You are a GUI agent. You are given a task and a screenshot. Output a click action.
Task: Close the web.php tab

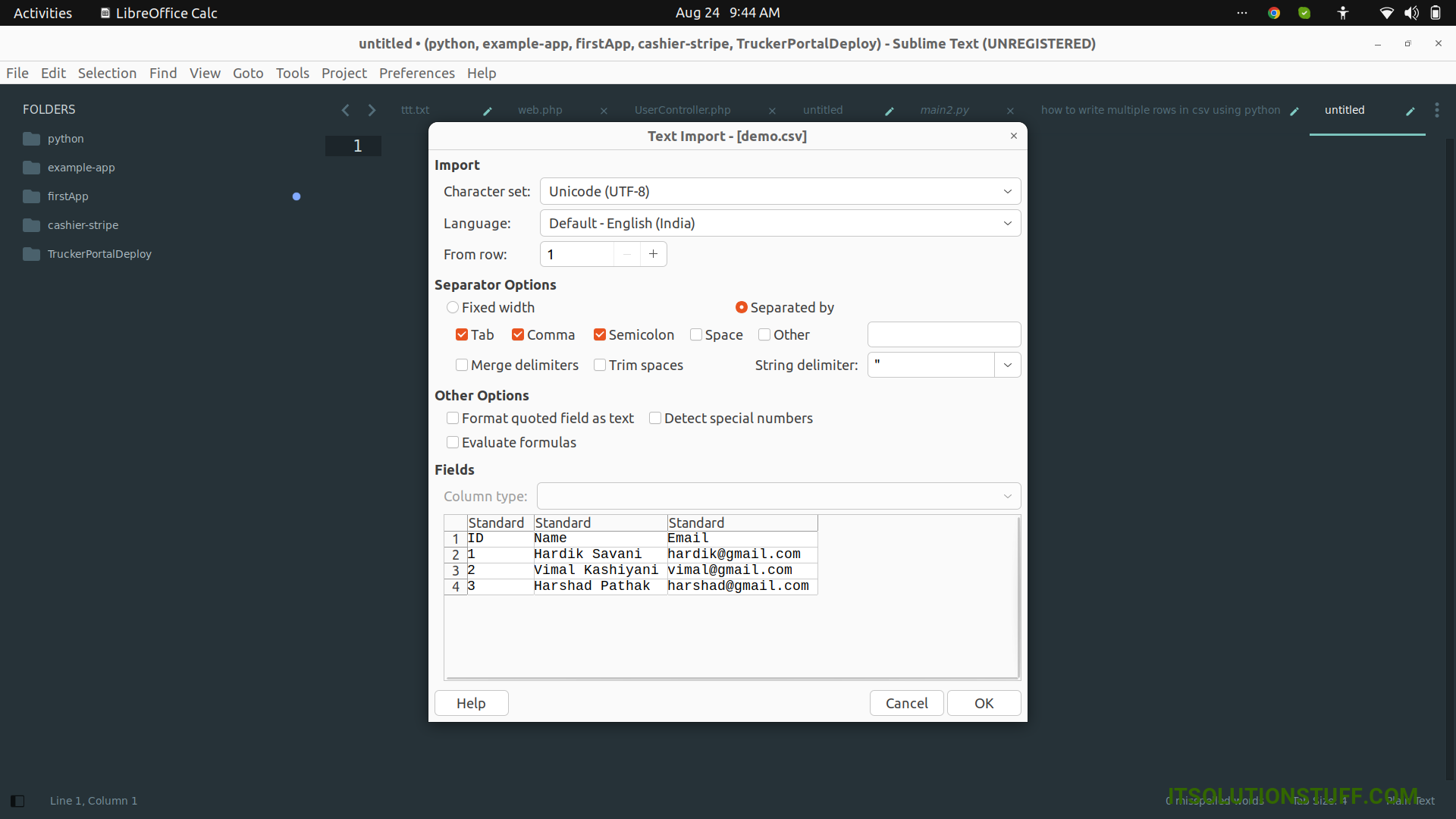tap(604, 111)
